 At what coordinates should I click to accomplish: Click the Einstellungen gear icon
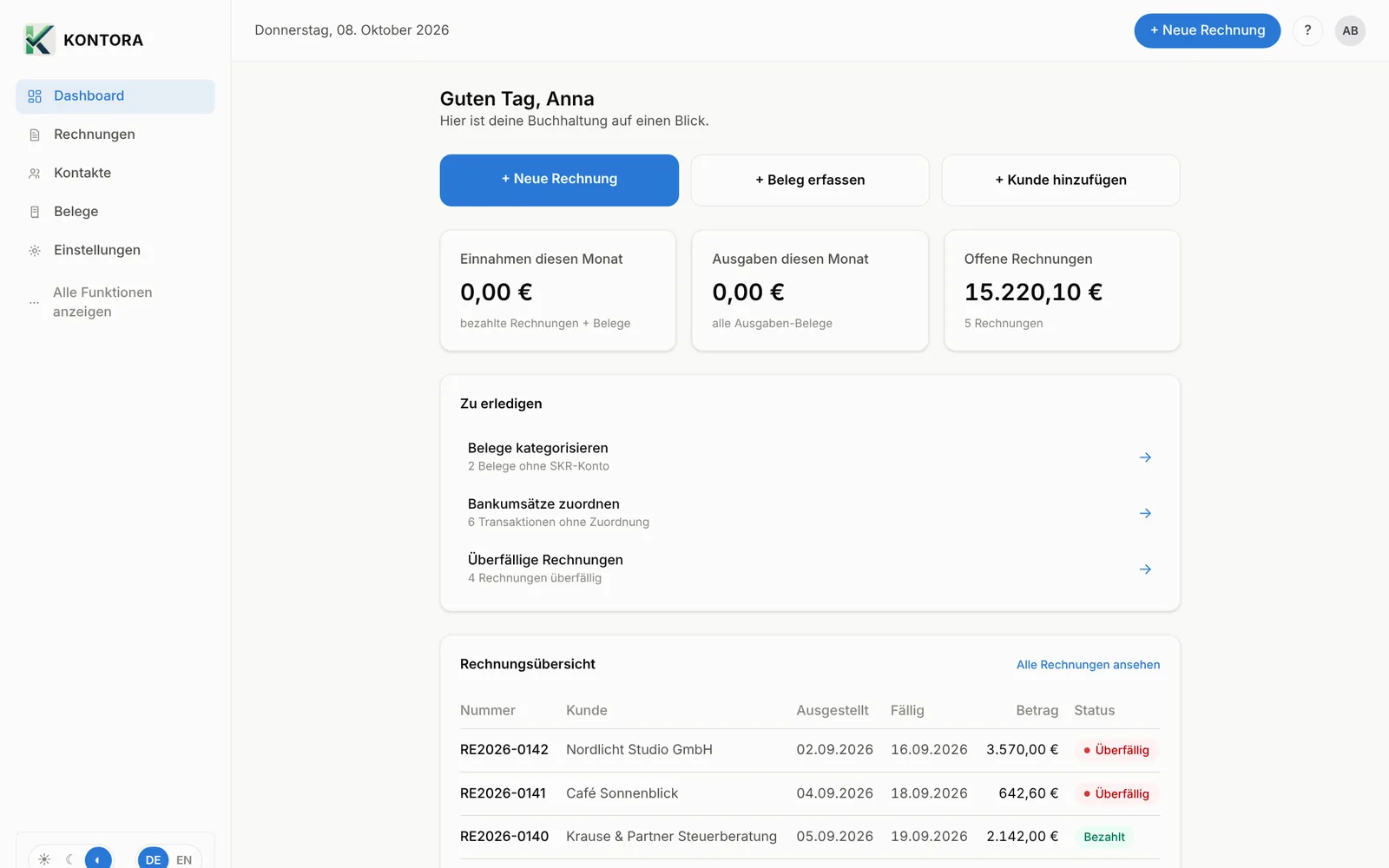(x=35, y=251)
